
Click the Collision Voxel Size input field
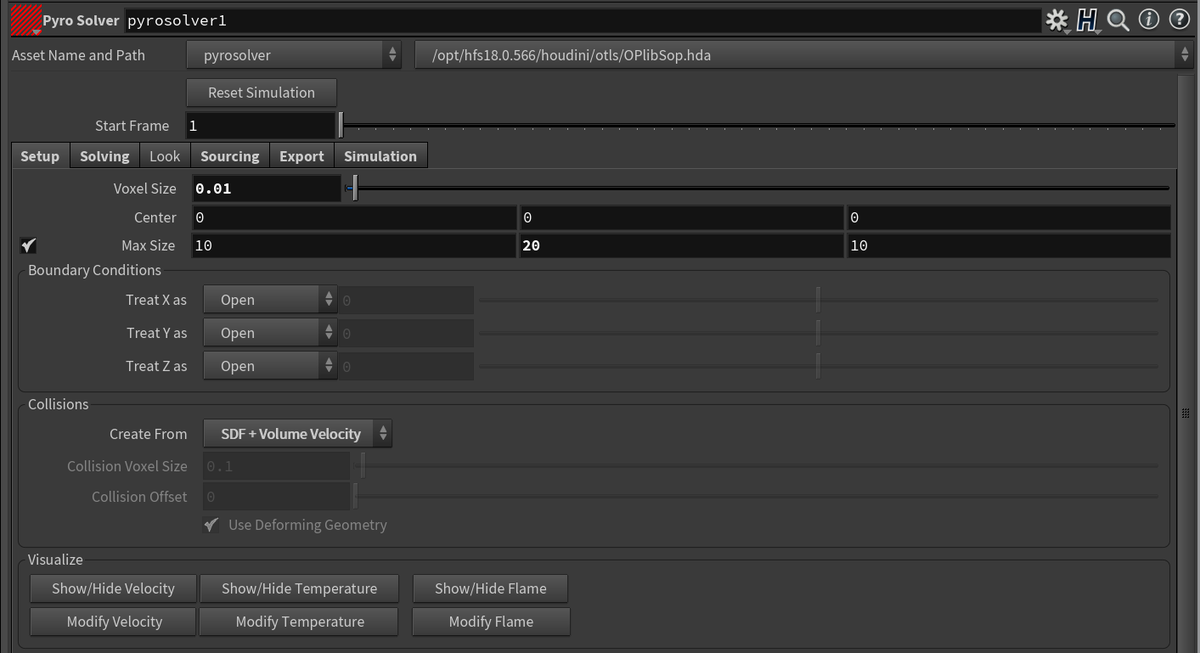[276, 466]
